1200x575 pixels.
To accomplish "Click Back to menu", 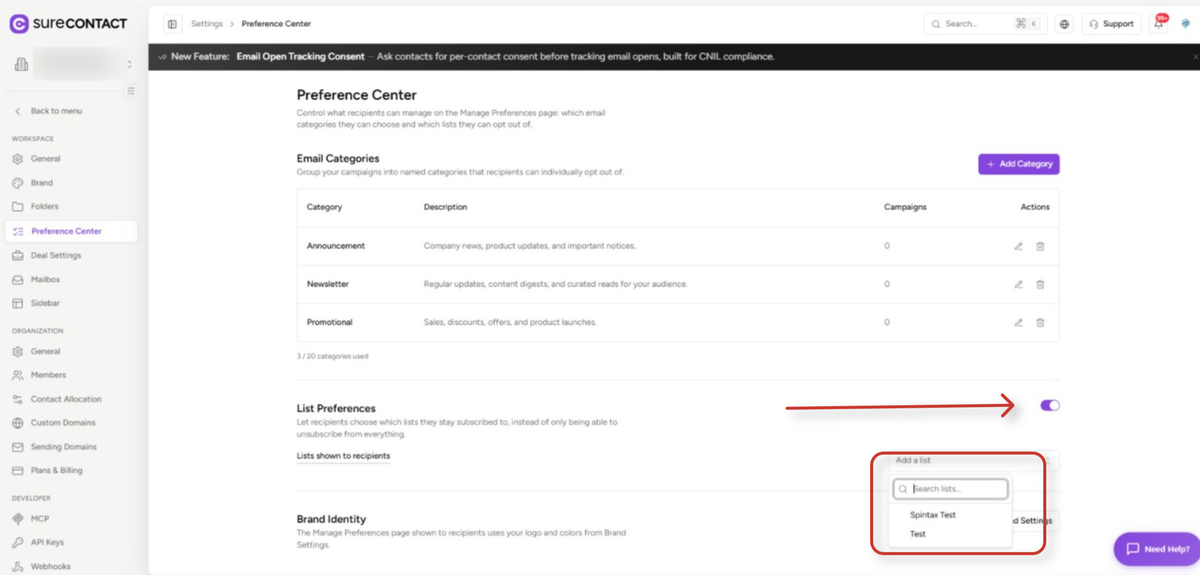I will 56,111.
